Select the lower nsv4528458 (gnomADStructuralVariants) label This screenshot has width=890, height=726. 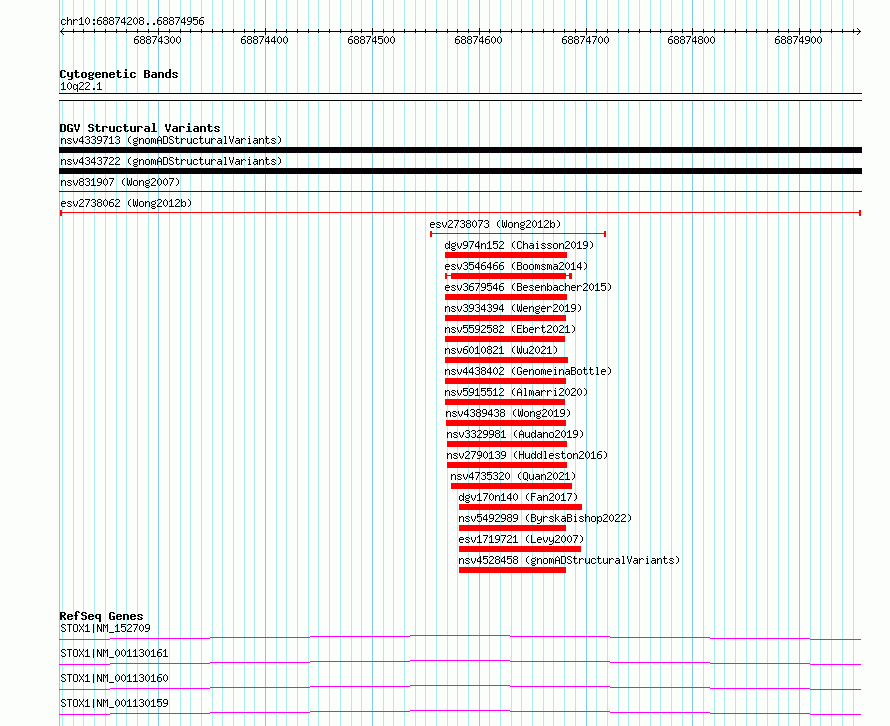[569, 560]
